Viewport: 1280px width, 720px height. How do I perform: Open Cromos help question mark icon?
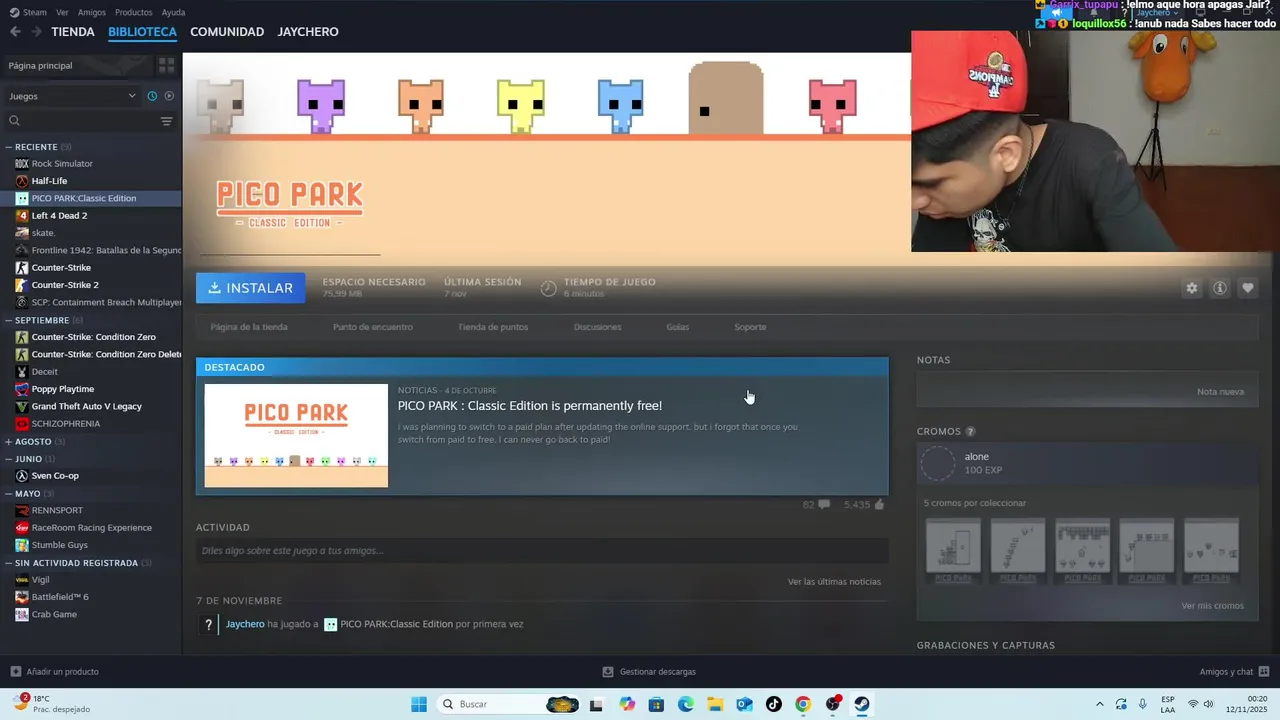[x=970, y=432]
